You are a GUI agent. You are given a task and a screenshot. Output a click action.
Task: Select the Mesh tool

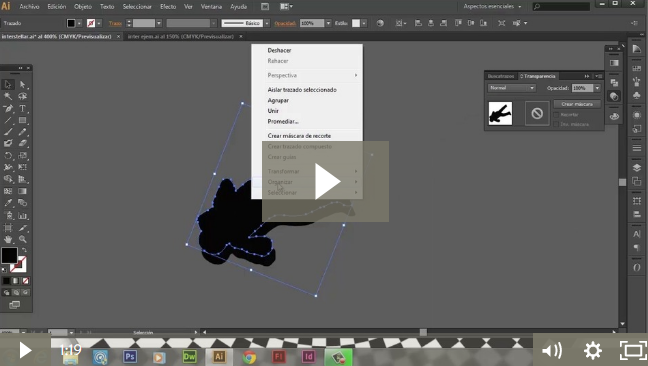[8, 191]
